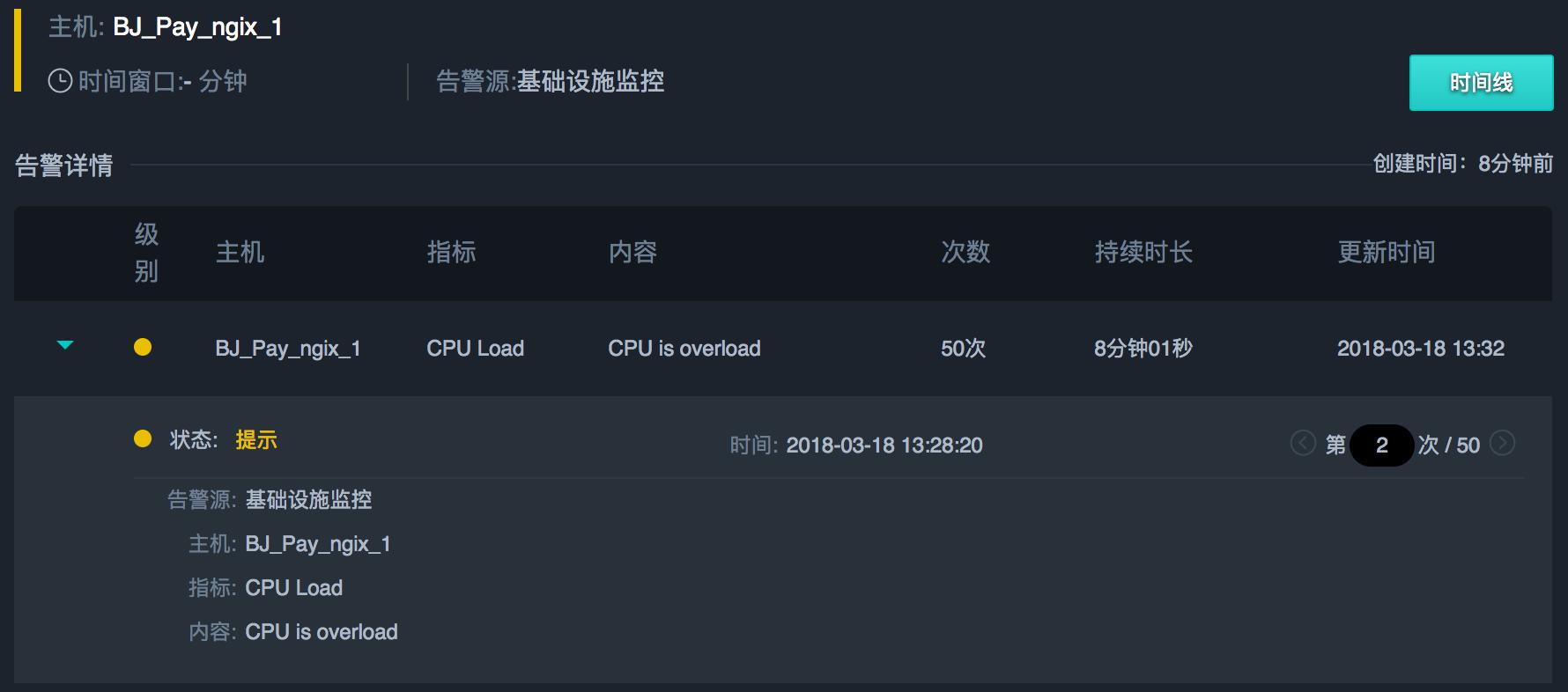Click the 50次 count cell

[x=963, y=349]
